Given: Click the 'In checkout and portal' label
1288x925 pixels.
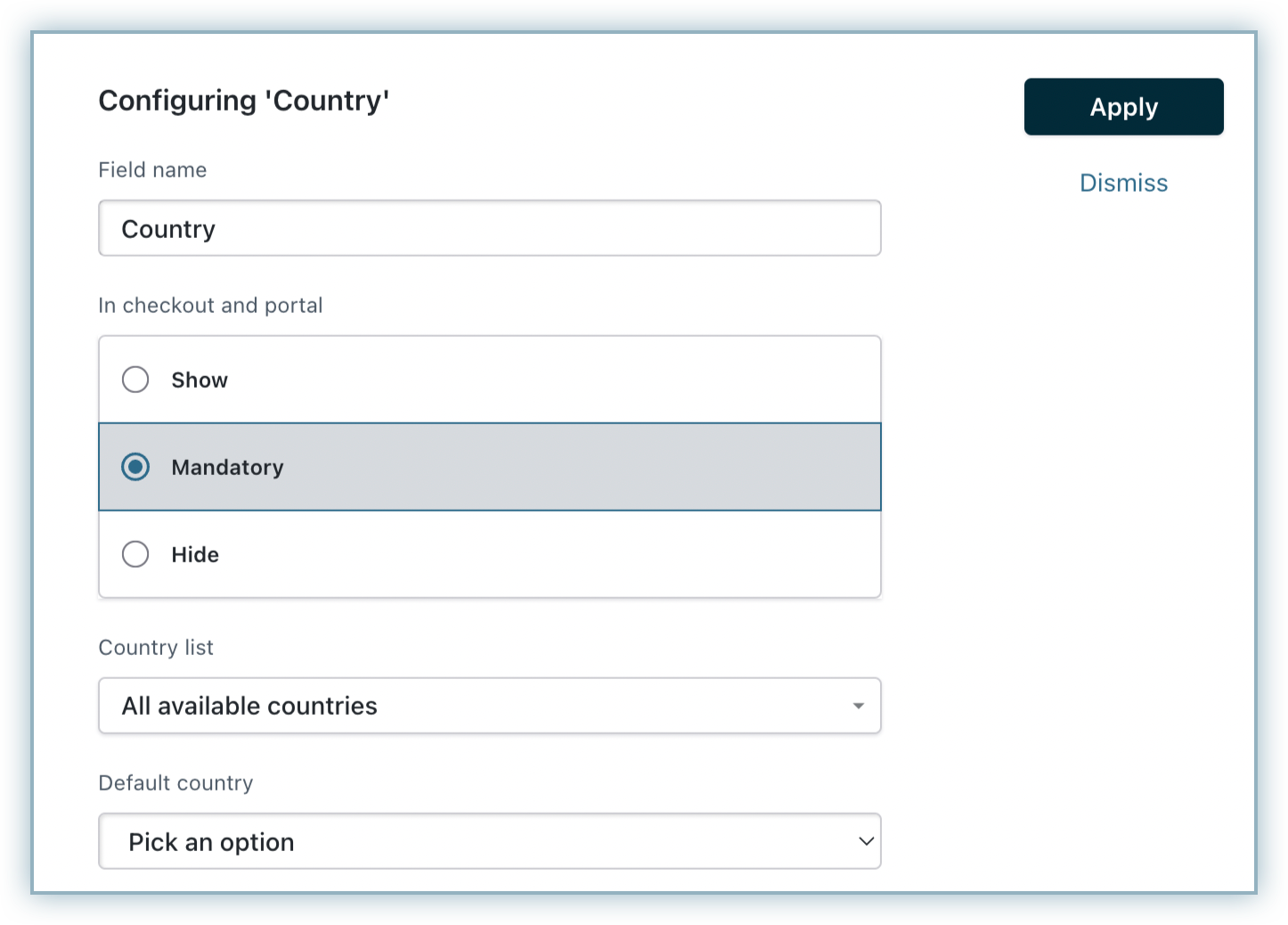Looking at the screenshot, I should coord(210,306).
